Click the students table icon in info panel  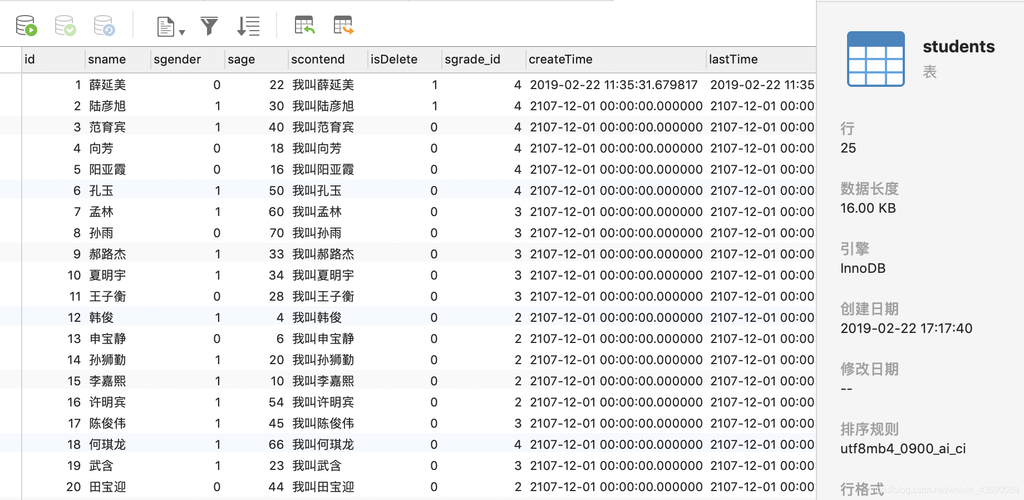pos(876,59)
